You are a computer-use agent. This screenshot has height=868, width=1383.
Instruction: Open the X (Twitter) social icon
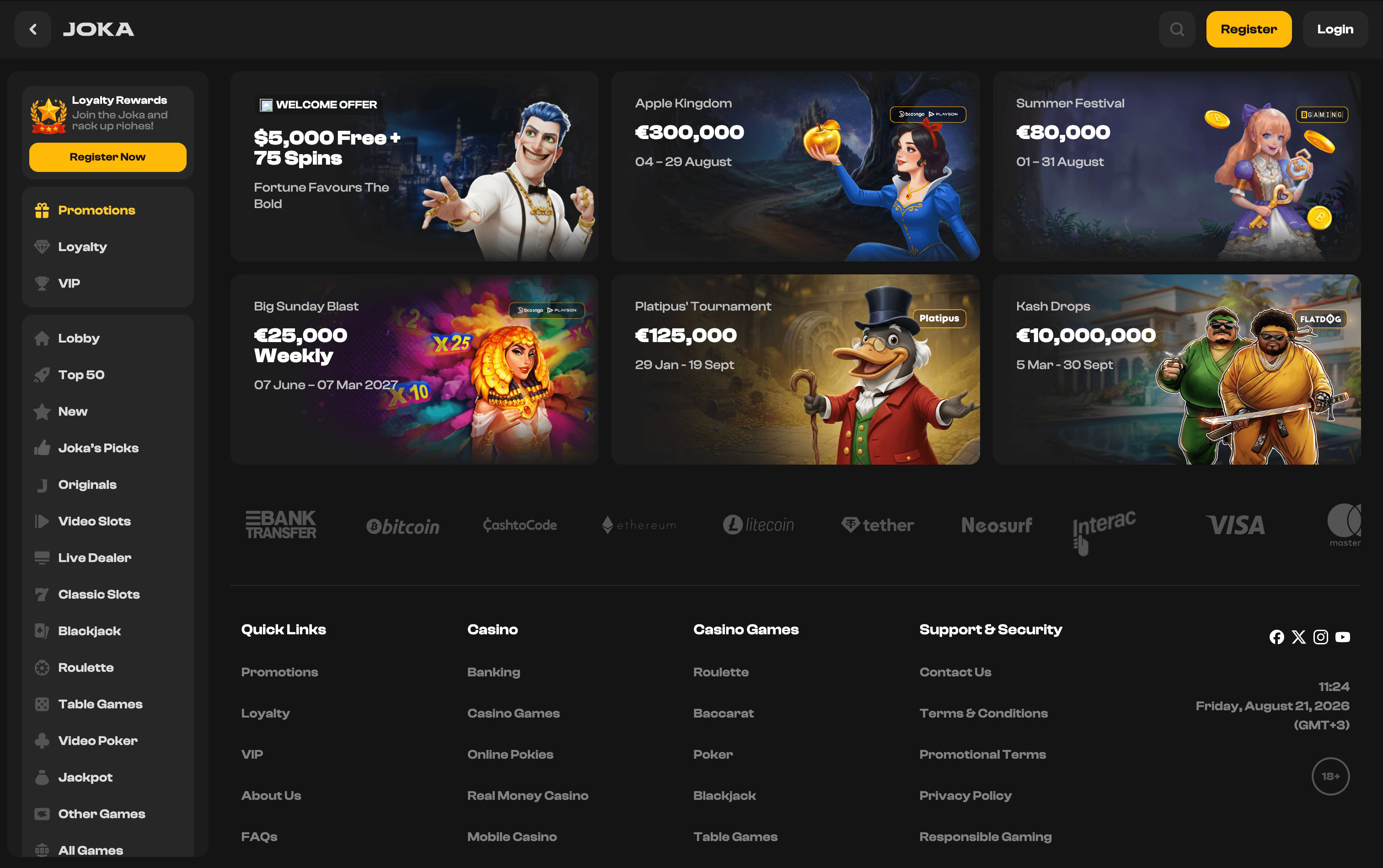coord(1298,637)
